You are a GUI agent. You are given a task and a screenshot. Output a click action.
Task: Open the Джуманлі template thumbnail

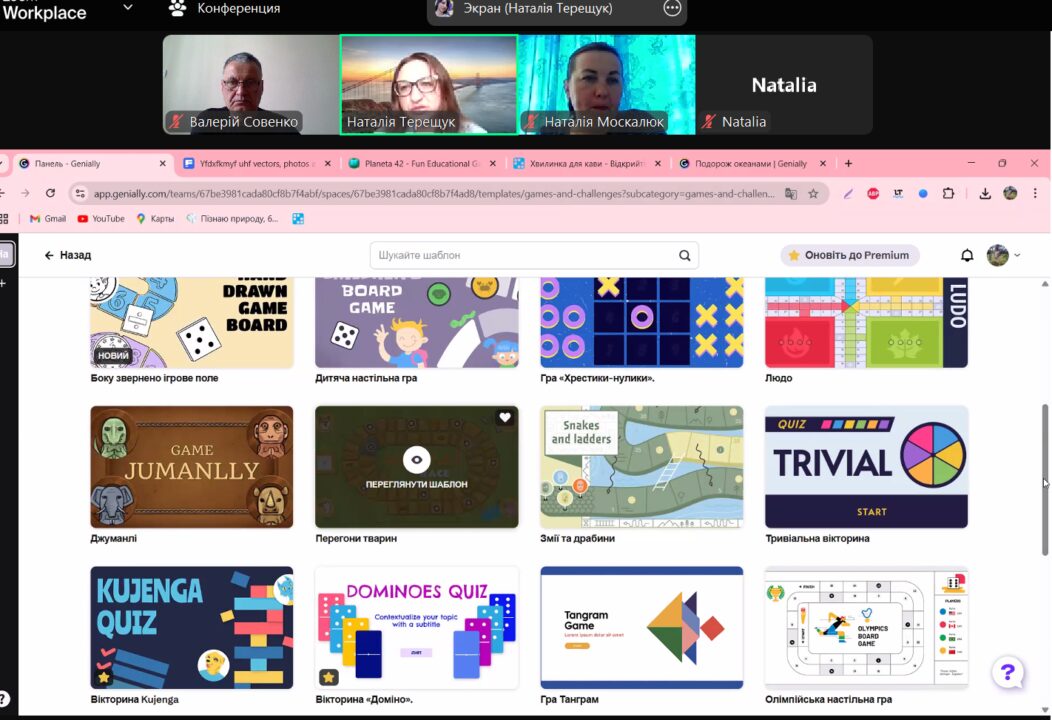click(x=192, y=466)
